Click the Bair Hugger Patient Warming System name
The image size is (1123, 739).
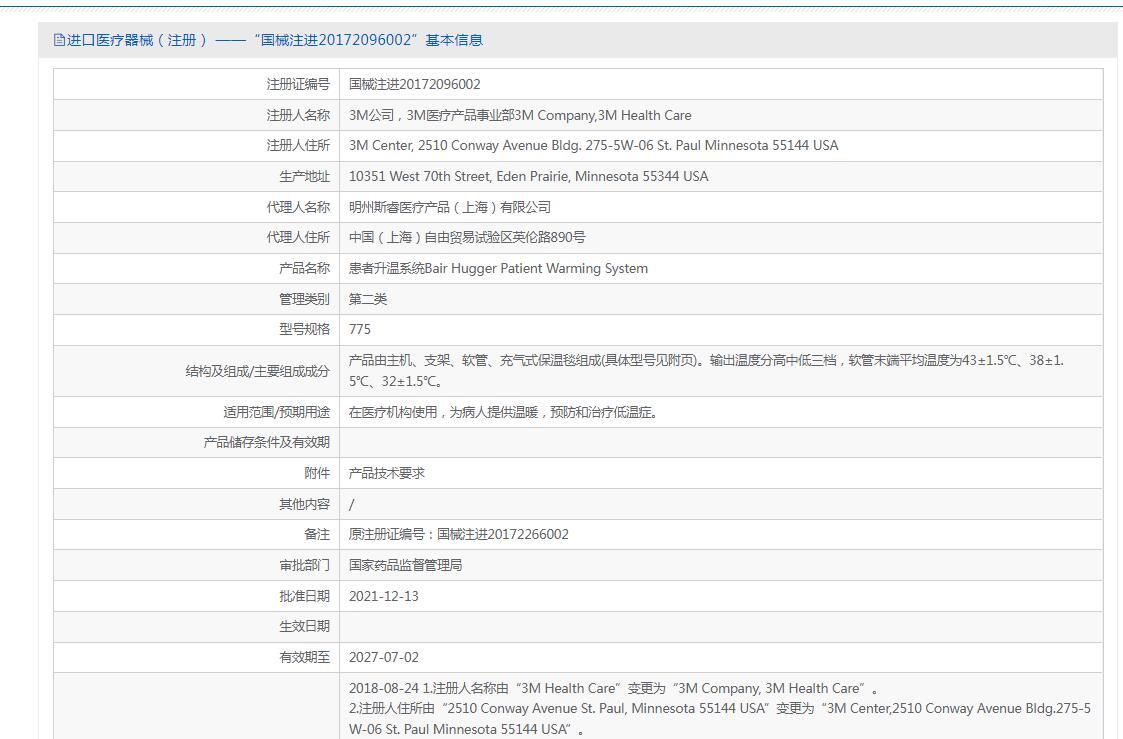tap(498, 269)
